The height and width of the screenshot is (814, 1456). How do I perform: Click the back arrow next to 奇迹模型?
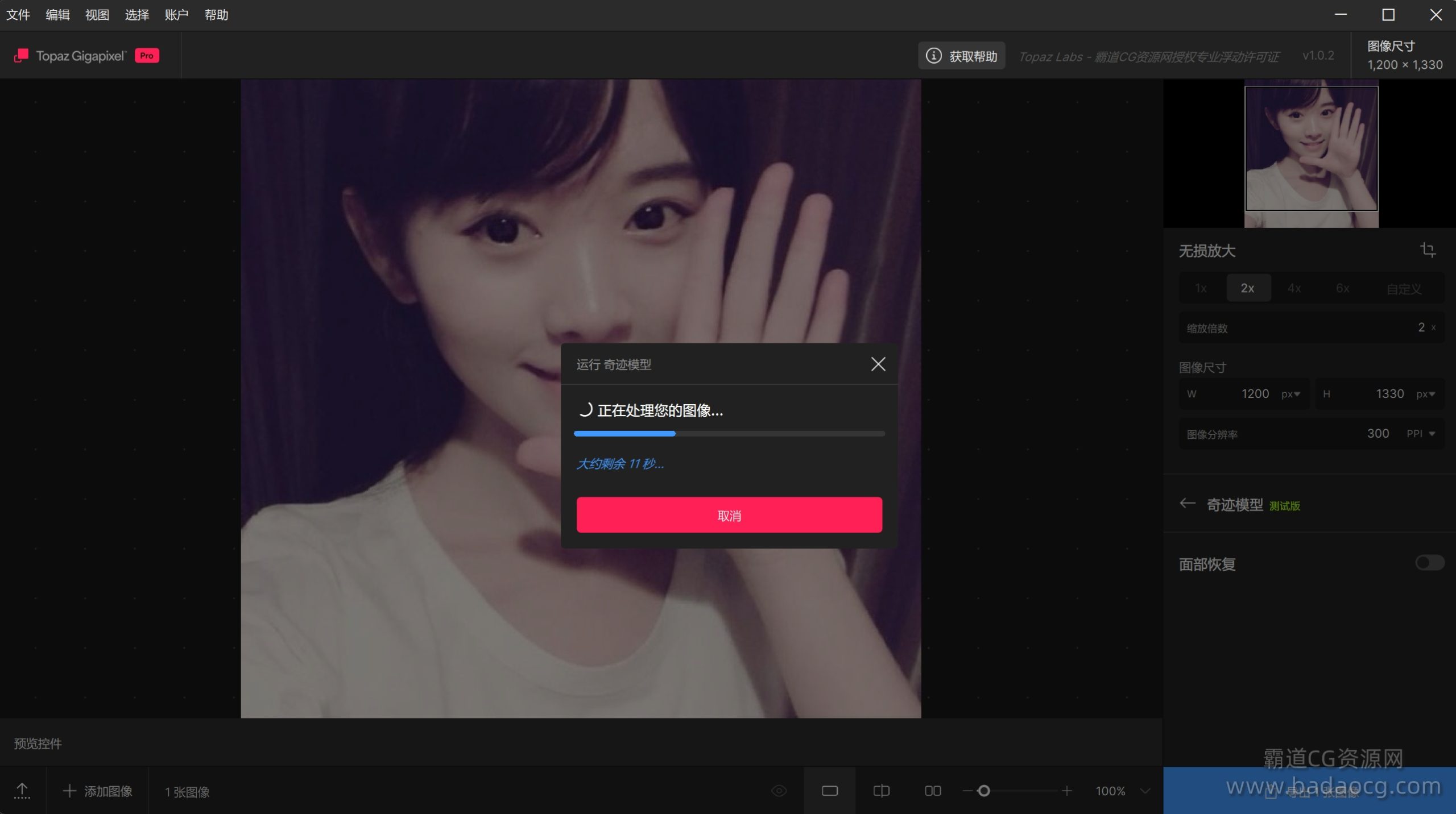[1187, 504]
